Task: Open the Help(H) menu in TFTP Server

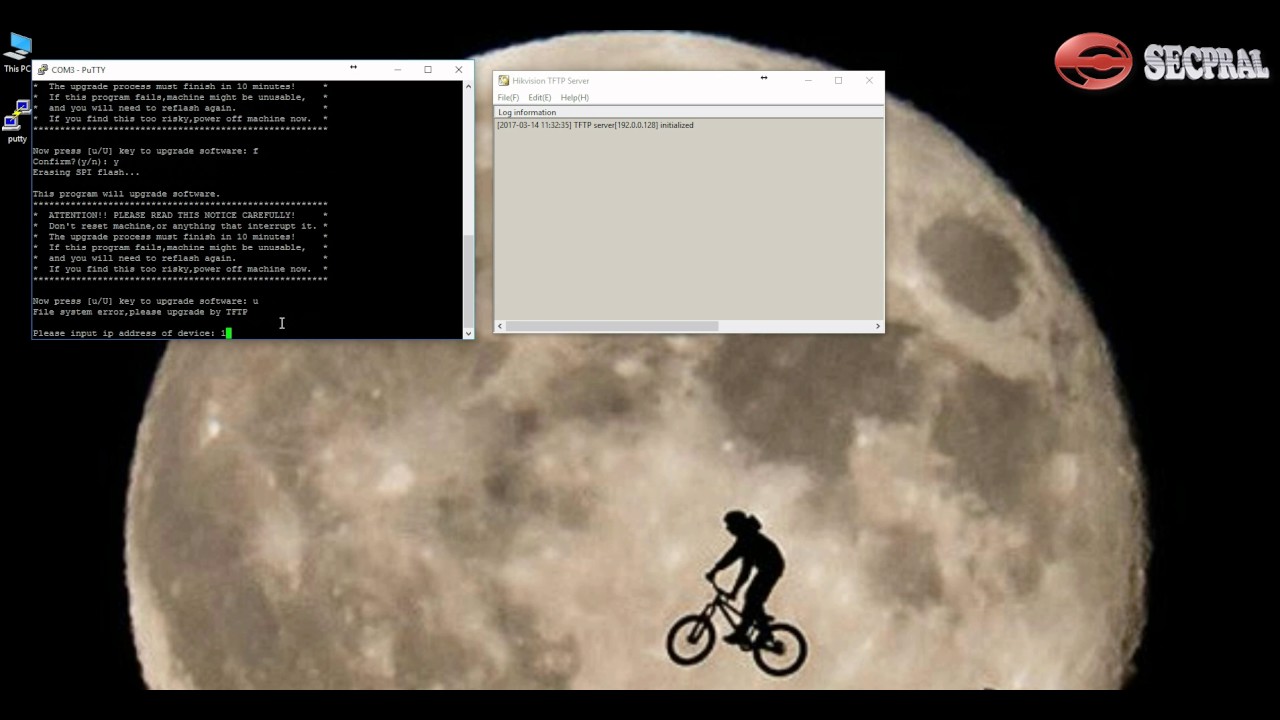Action: (575, 98)
